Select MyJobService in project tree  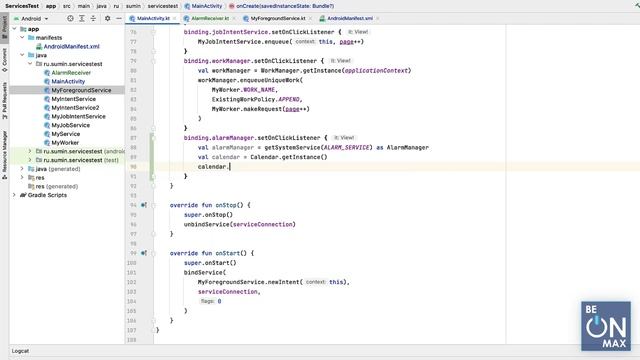[x=71, y=125]
